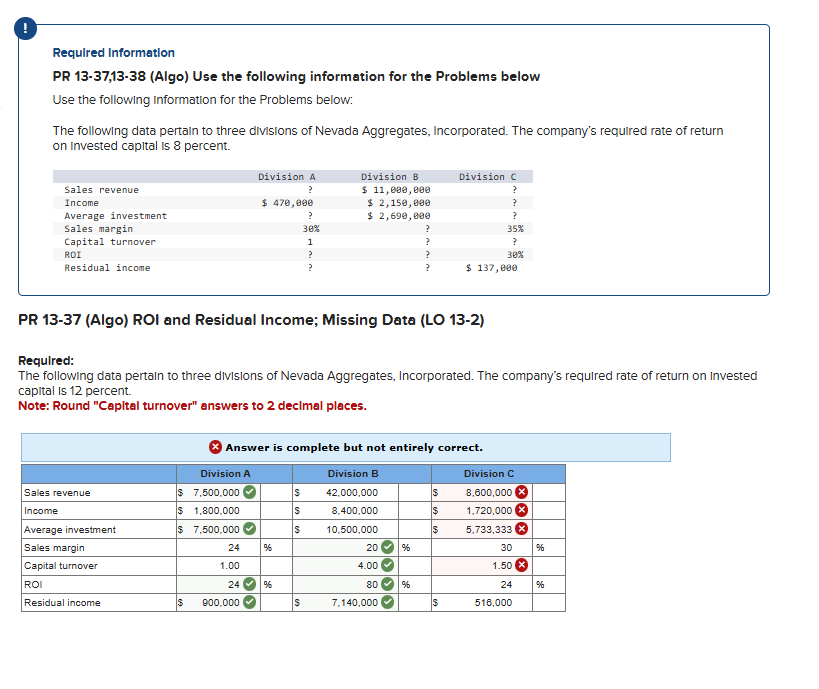Click the Required Information heading
This screenshot has height=689, width=819.
pyautogui.click(x=114, y=53)
